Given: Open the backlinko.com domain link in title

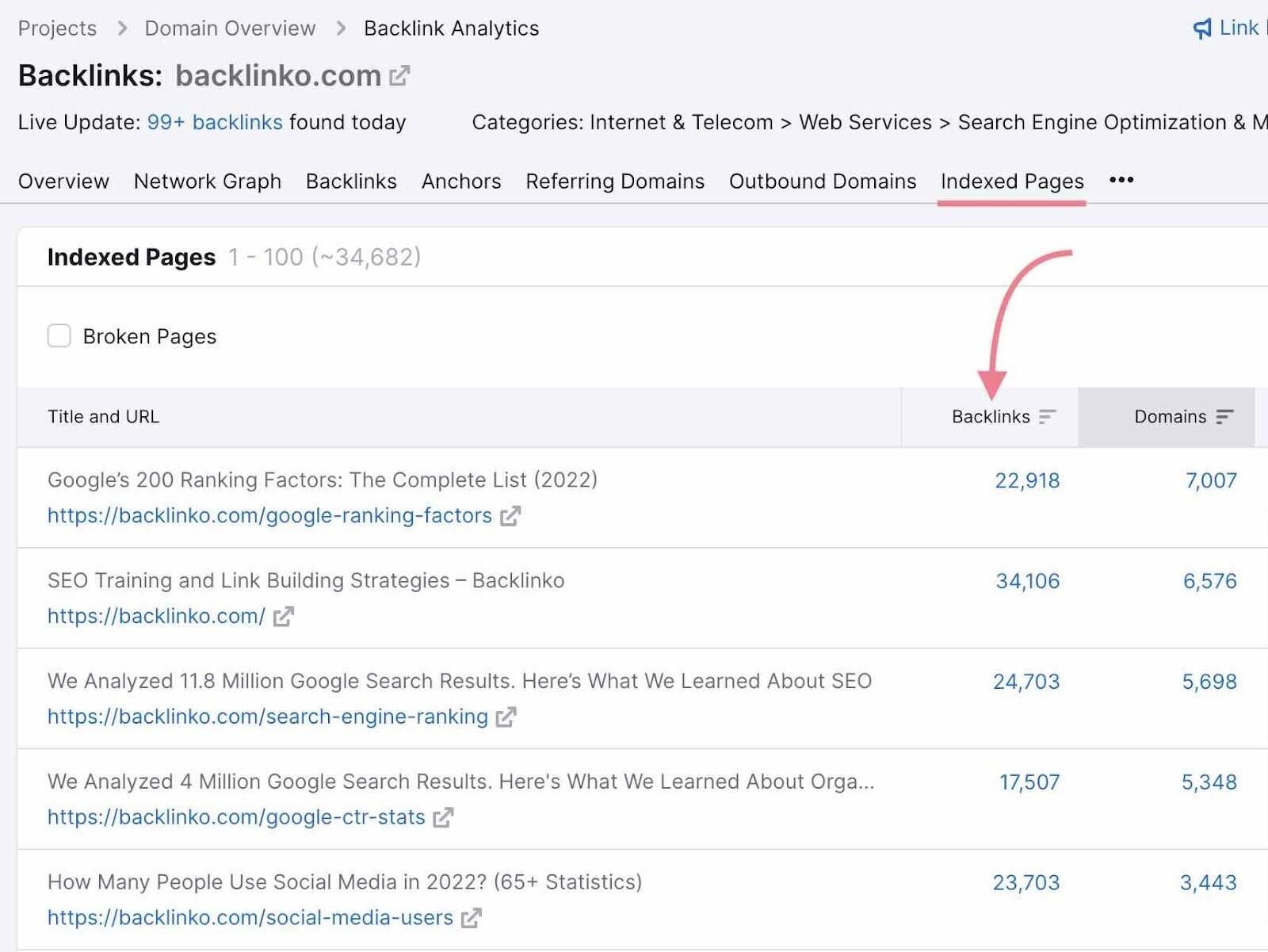Looking at the screenshot, I should point(278,76).
